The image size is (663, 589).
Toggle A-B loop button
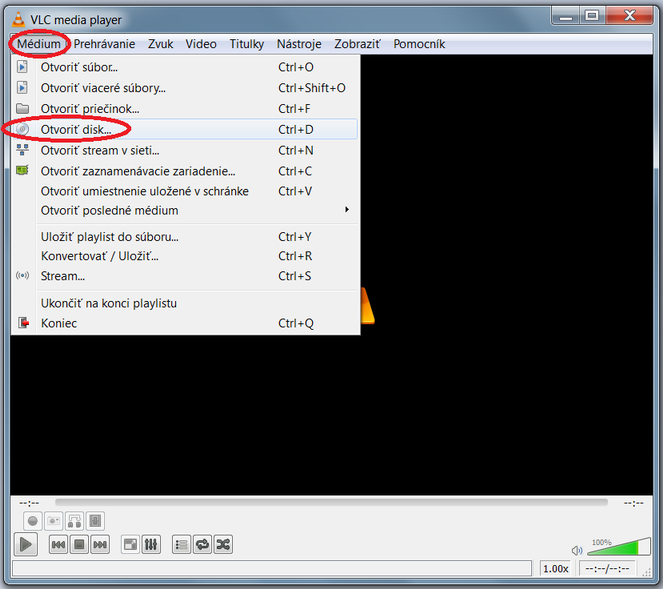tap(74, 521)
